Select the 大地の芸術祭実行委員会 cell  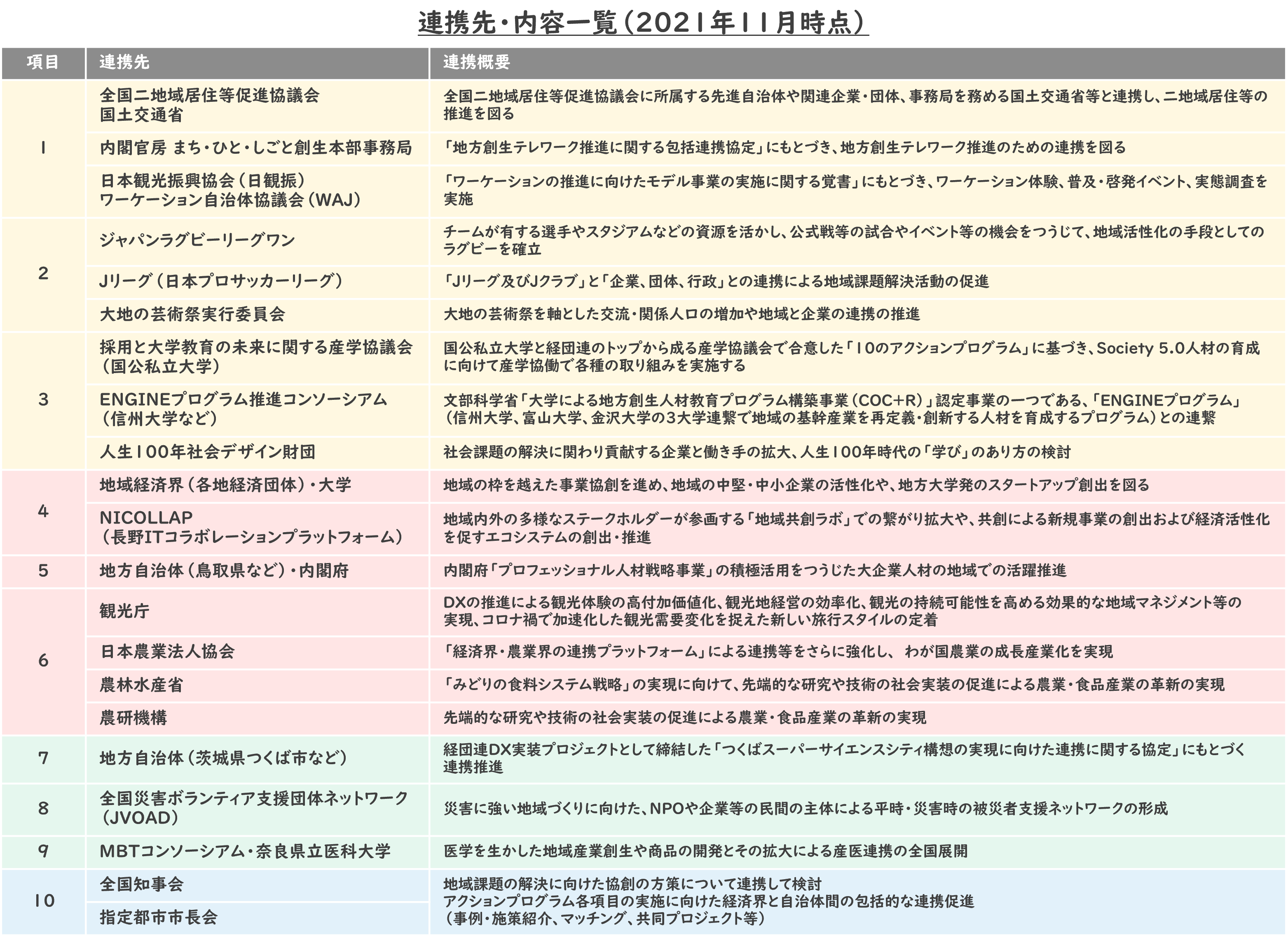pos(192,315)
